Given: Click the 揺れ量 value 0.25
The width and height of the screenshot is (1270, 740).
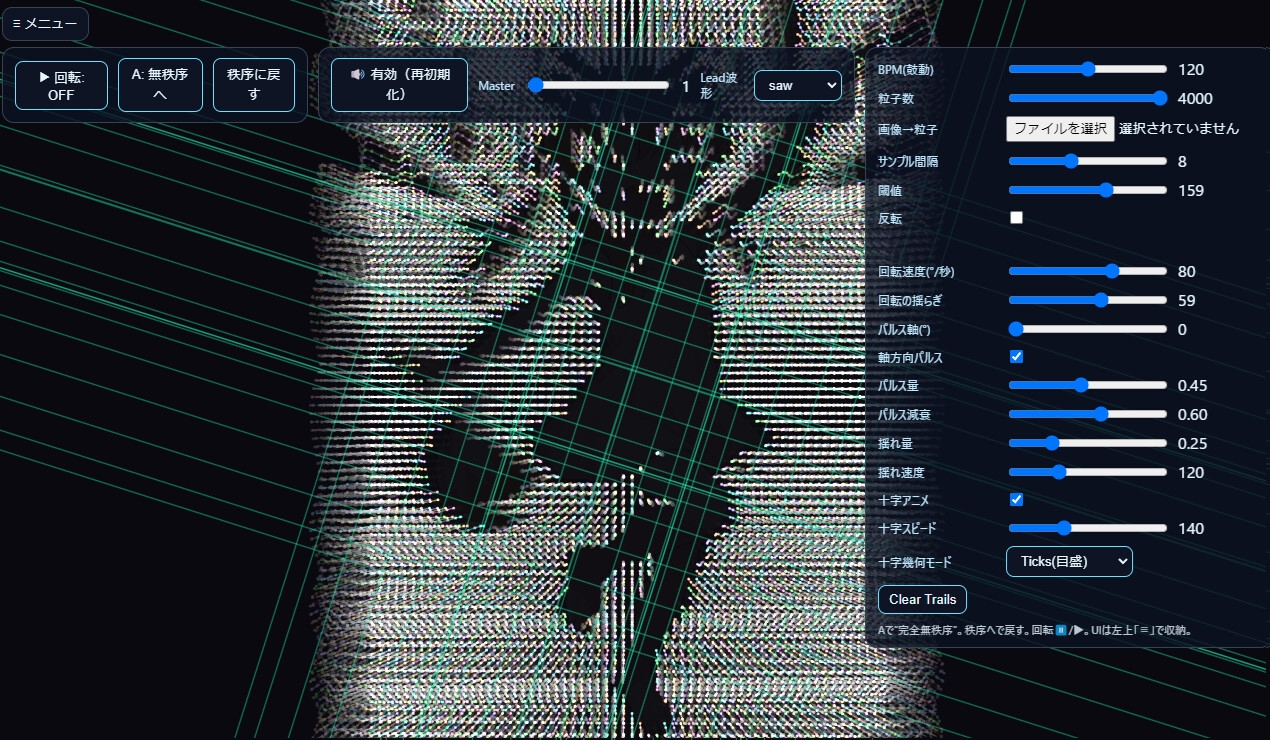Looking at the screenshot, I should 1193,444.
